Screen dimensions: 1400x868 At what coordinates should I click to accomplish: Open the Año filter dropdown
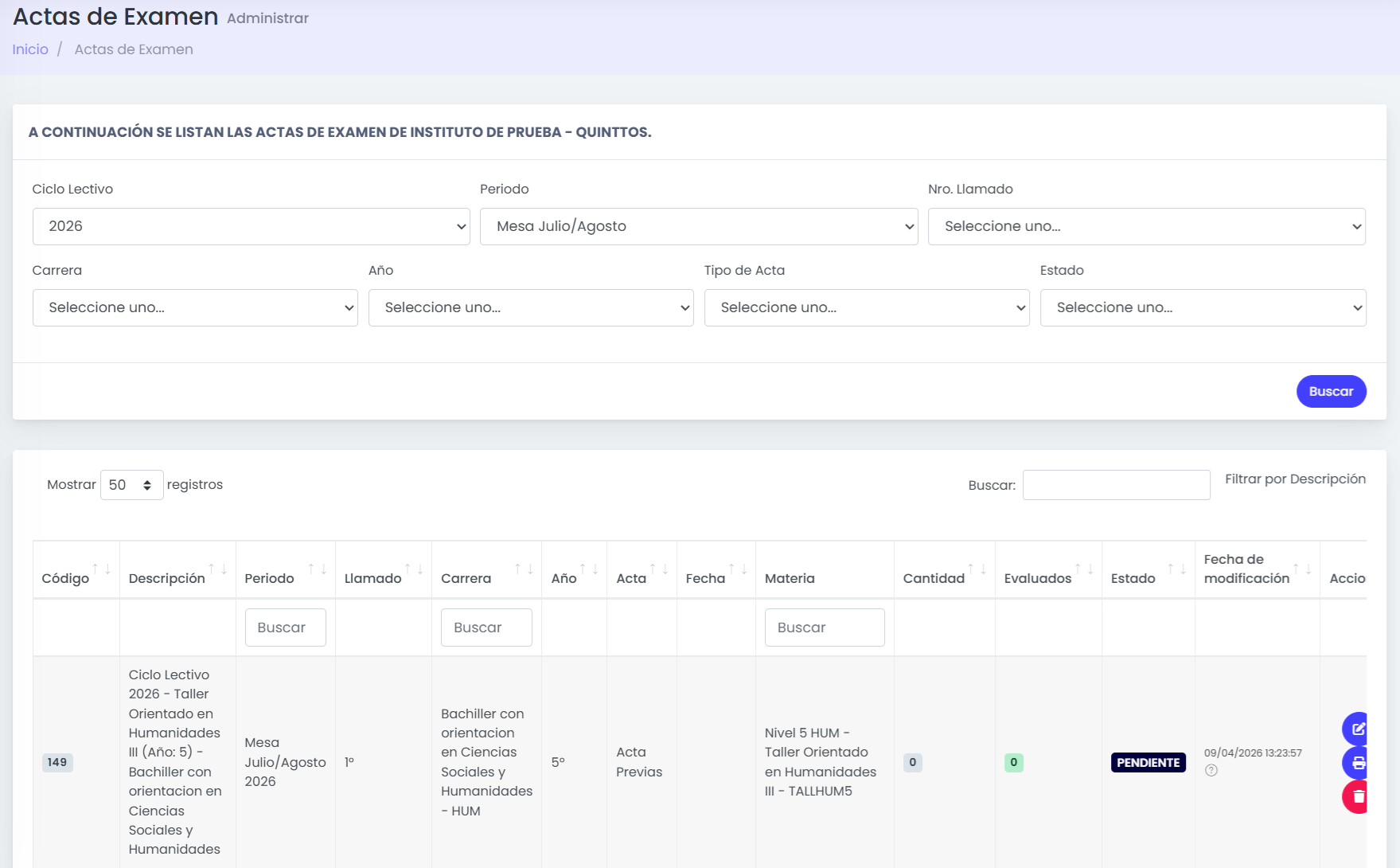pos(531,307)
